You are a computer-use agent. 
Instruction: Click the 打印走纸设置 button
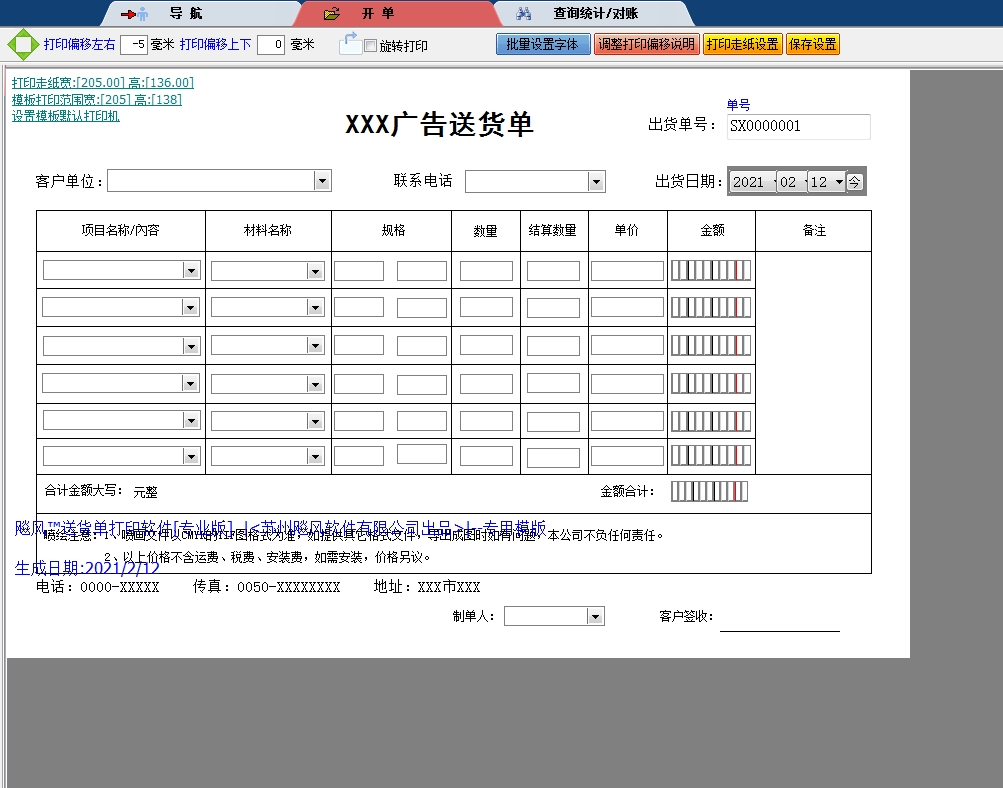(x=742, y=44)
